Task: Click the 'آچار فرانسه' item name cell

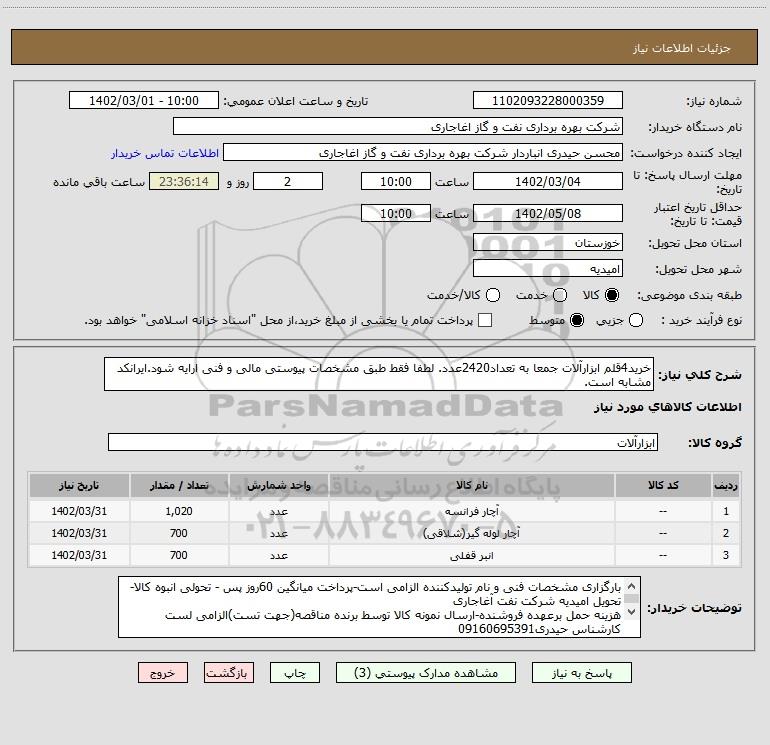Action: click(x=471, y=511)
